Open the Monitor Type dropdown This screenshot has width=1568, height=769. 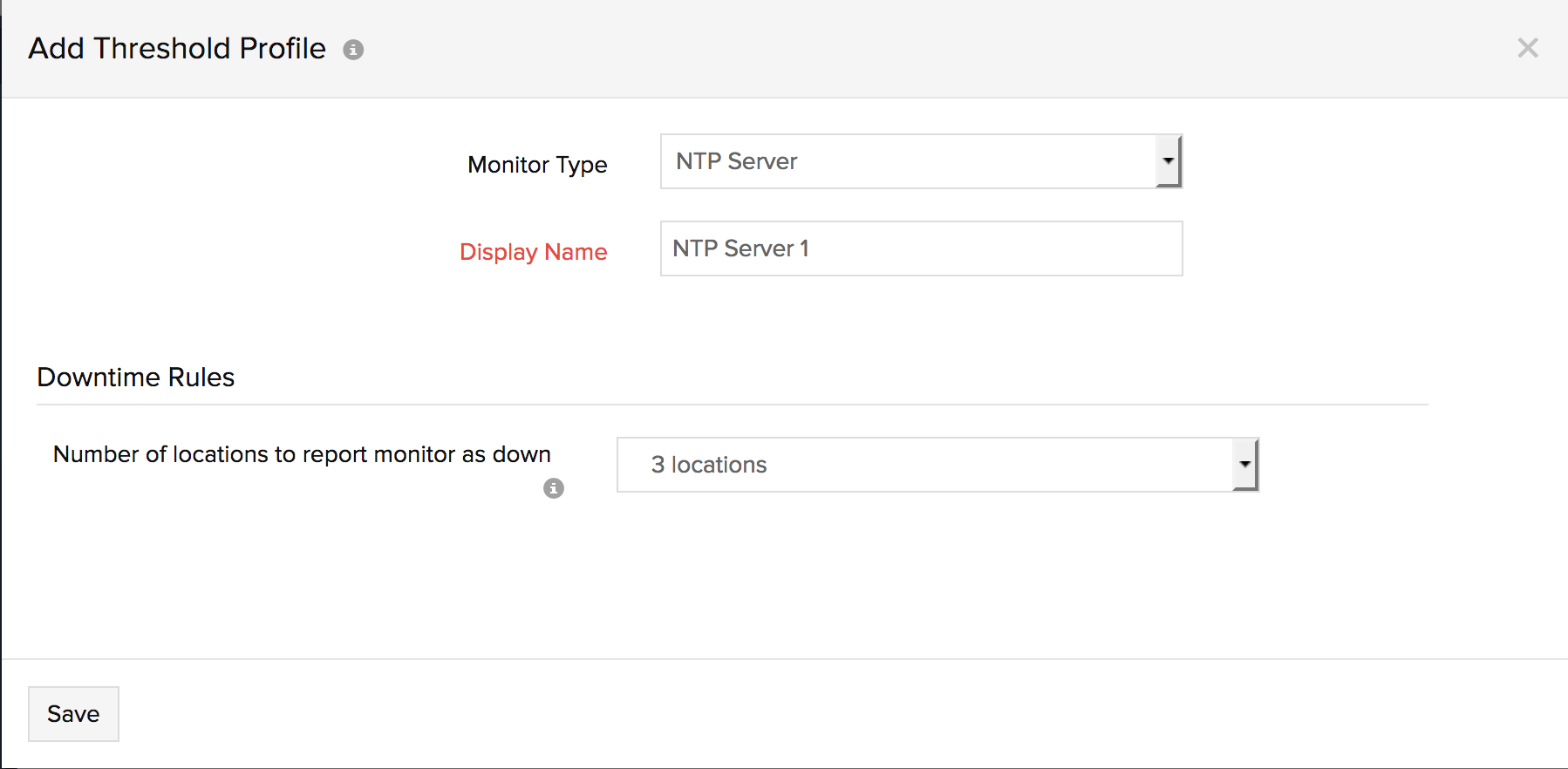pyautogui.click(x=907, y=161)
